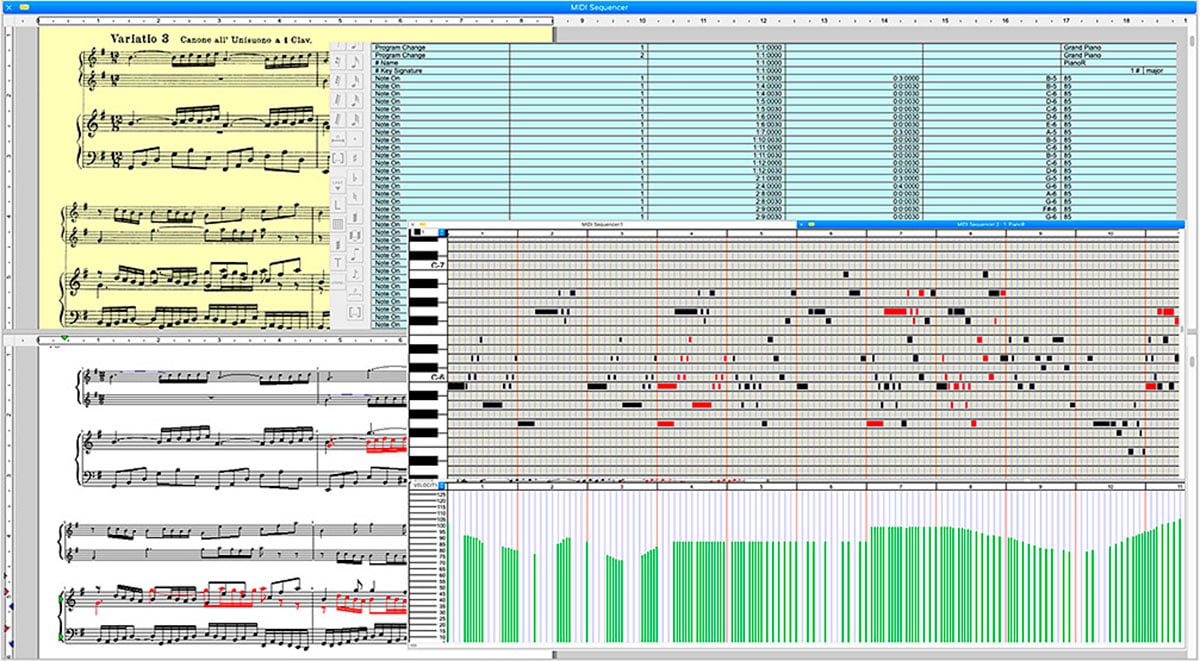Select the '# Key Signature' event row
1200x661 pixels.
774,71
